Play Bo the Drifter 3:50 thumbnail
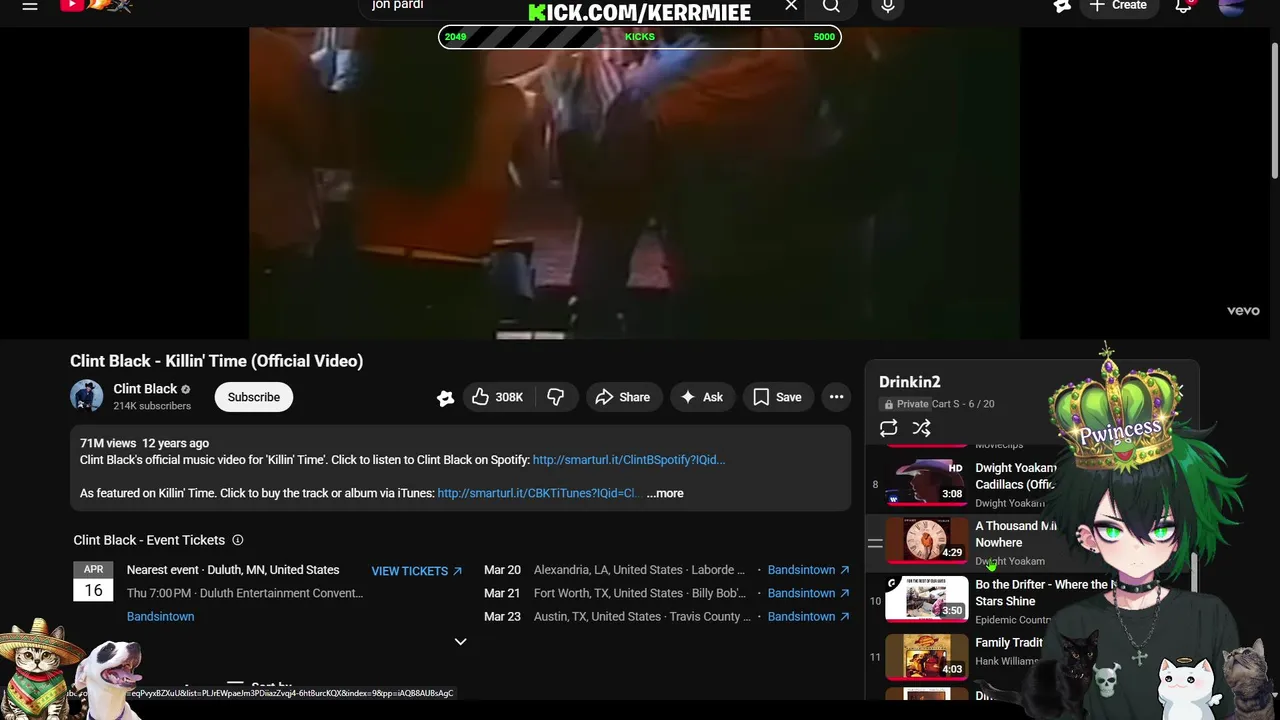This screenshot has height=720, width=1280. pos(926,598)
